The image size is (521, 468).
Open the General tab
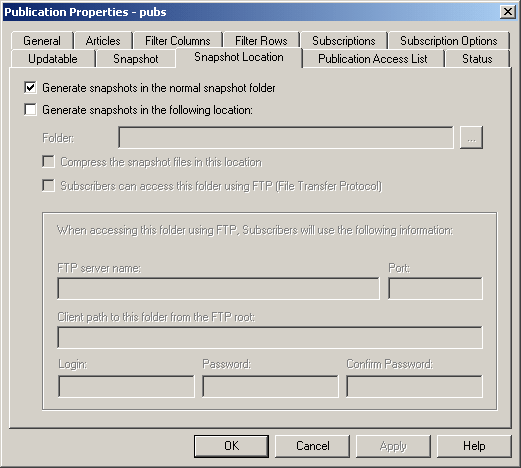pos(42,41)
